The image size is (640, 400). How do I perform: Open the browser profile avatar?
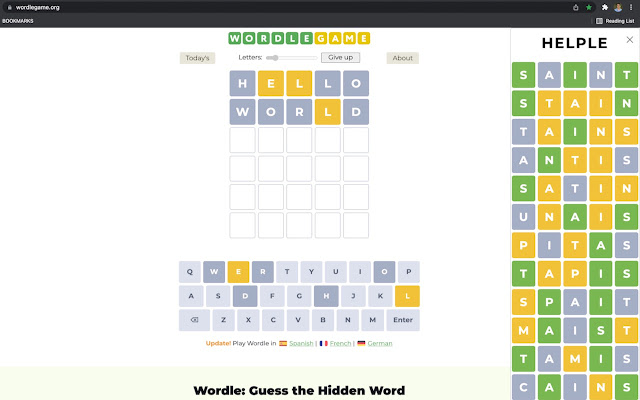point(618,7)
